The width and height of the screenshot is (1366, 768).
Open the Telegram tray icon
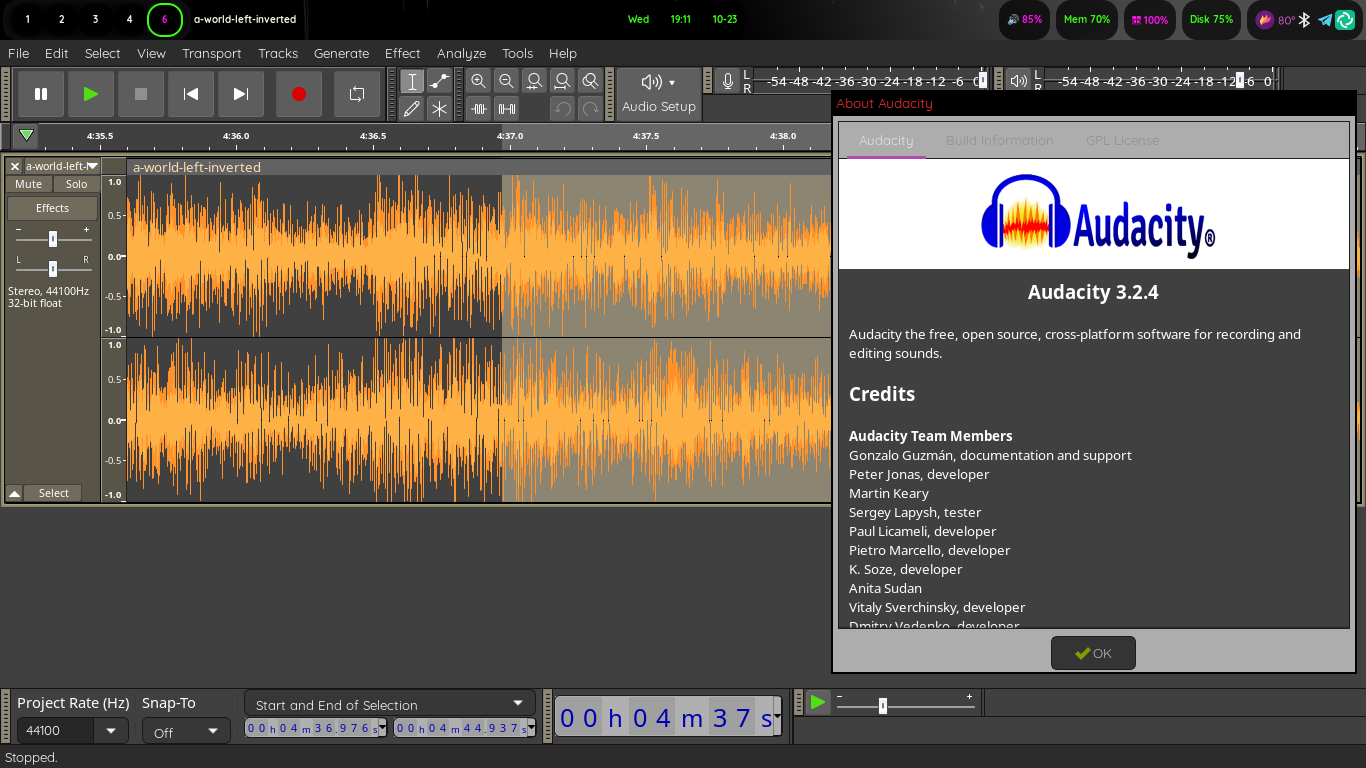point(1325,19)
